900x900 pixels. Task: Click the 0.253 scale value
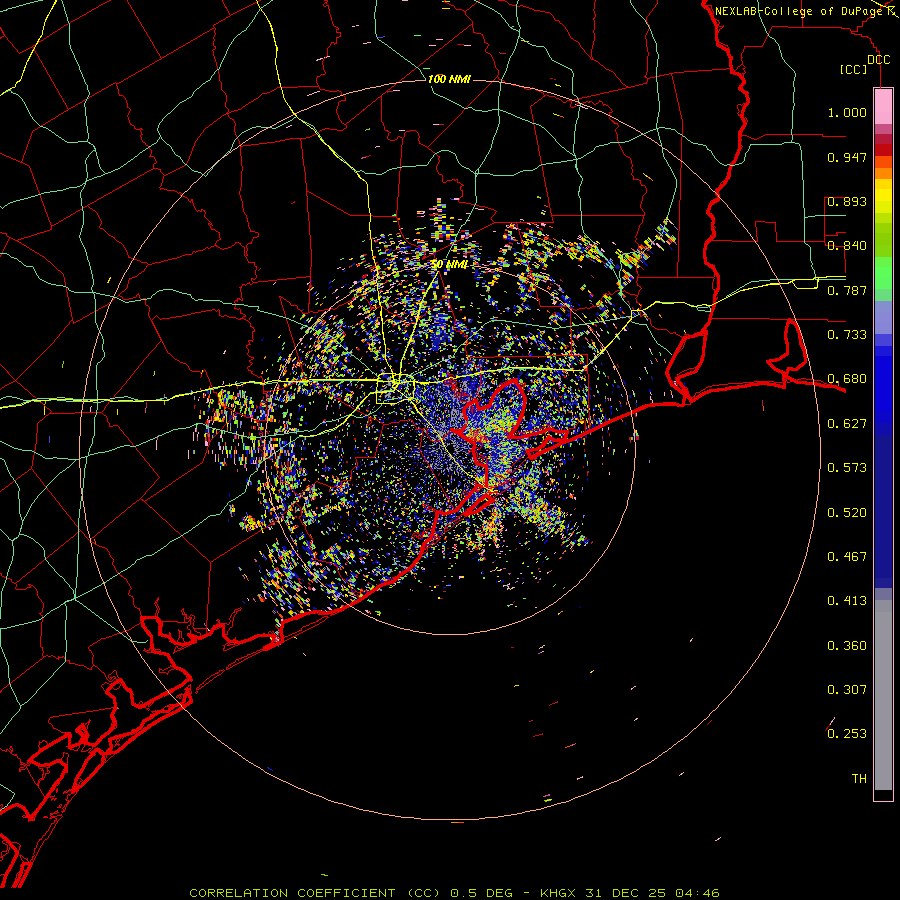pos(847,734)
